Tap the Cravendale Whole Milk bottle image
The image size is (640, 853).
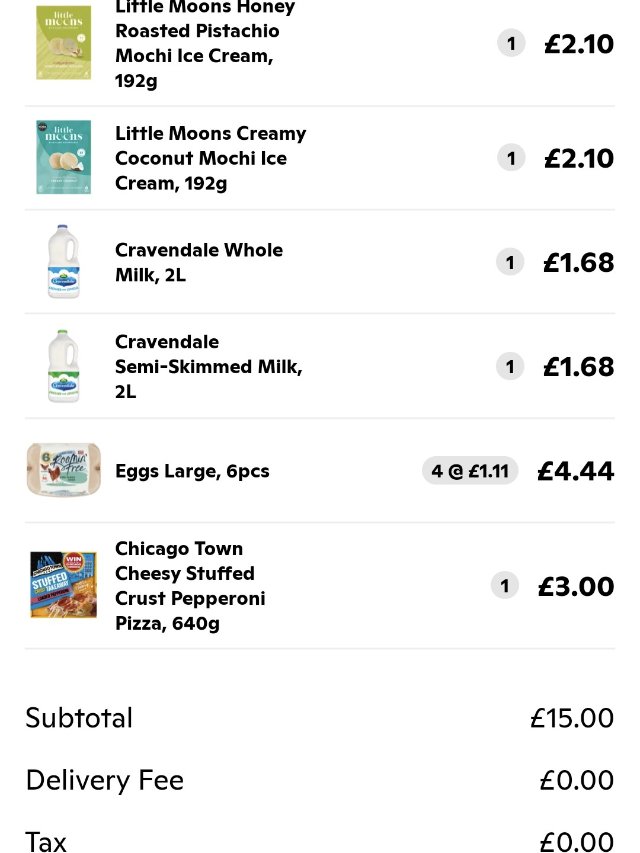63,262
